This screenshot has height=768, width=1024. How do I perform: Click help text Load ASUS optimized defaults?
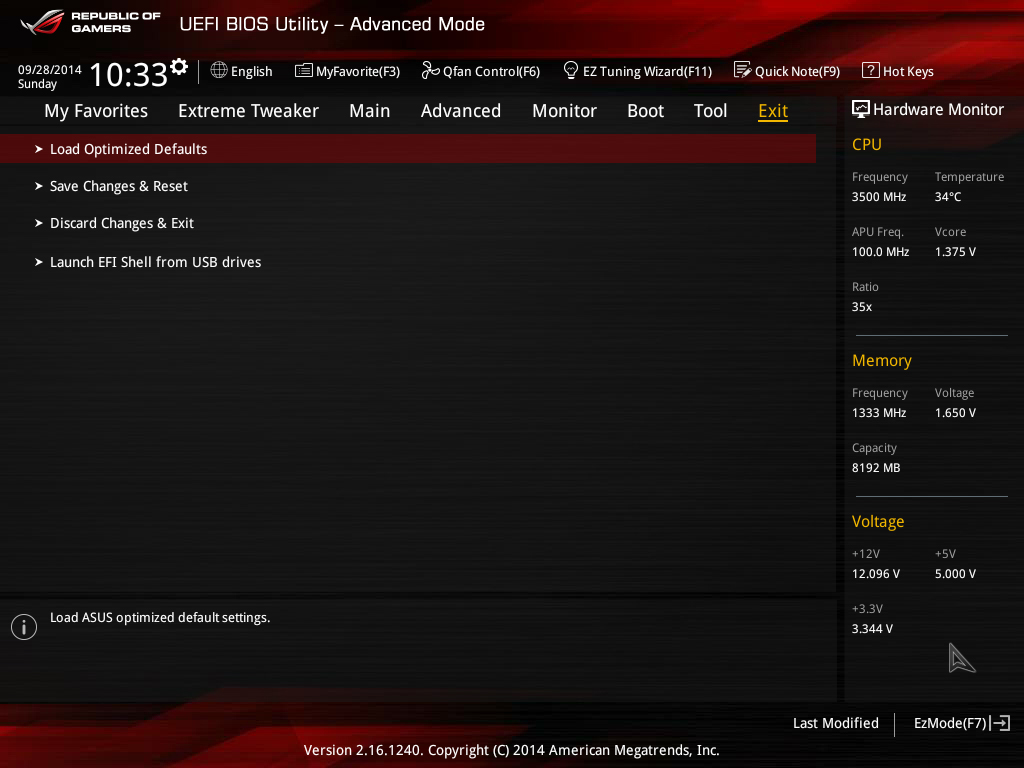[160, 617]
